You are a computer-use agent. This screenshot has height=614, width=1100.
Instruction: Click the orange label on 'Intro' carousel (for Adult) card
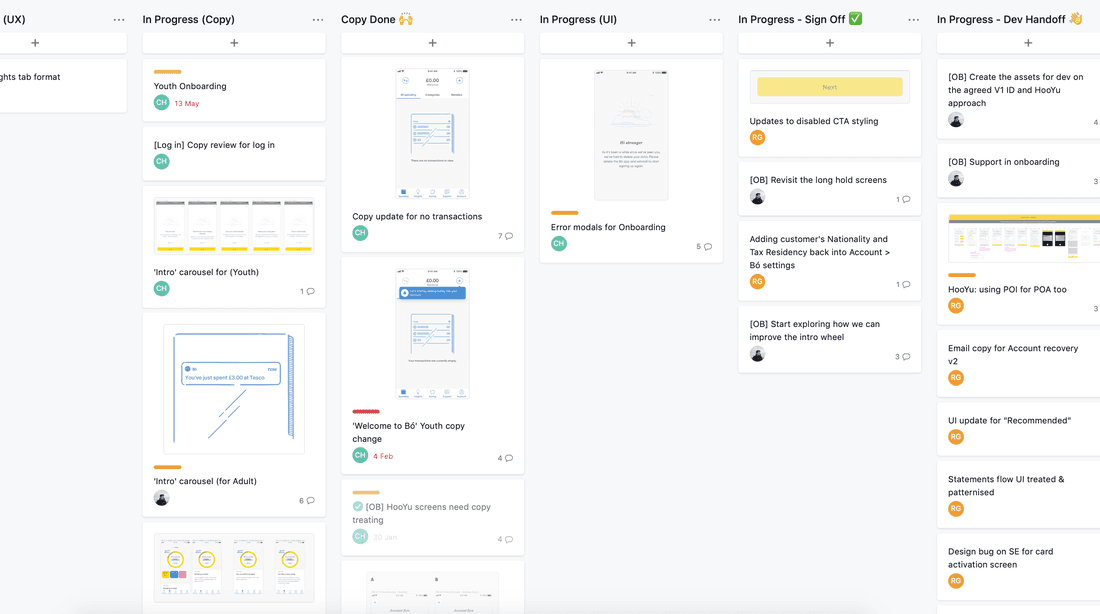[x=168, y=467]
